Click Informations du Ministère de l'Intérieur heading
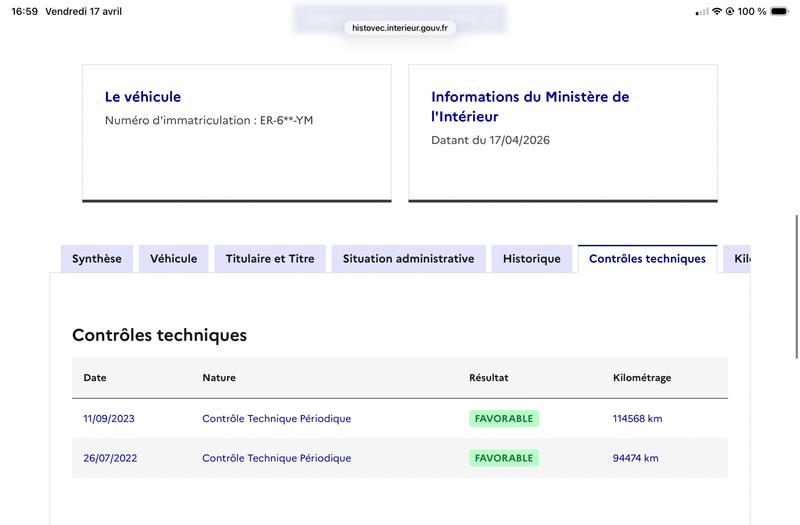800x525 pixels. pos(530,106)
